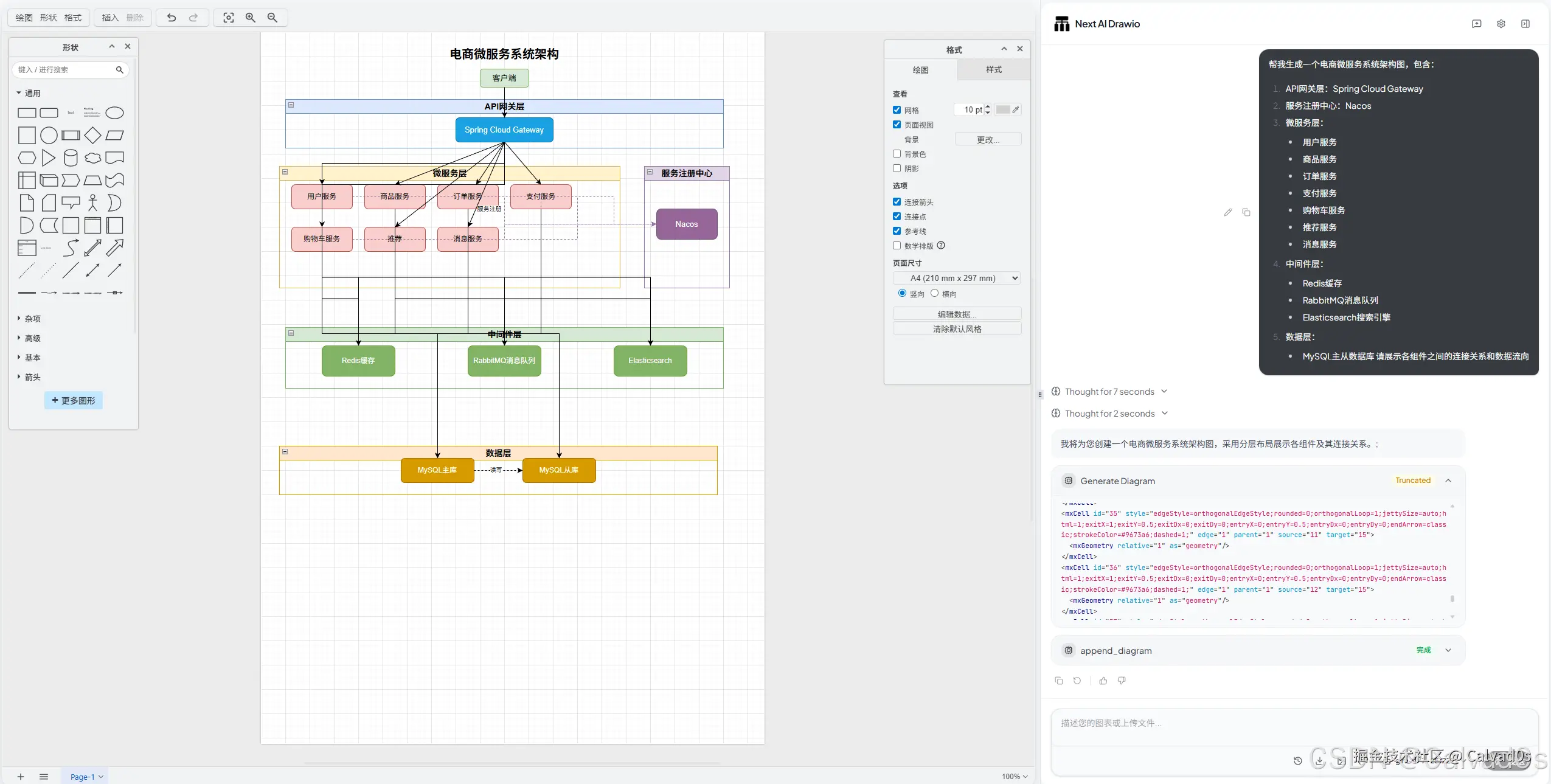Image resolution: width=1551 pixels, height=784 pixels.
Task: Open the 绘图 menu
Action: pyautogui.click(x=24, y=18)
